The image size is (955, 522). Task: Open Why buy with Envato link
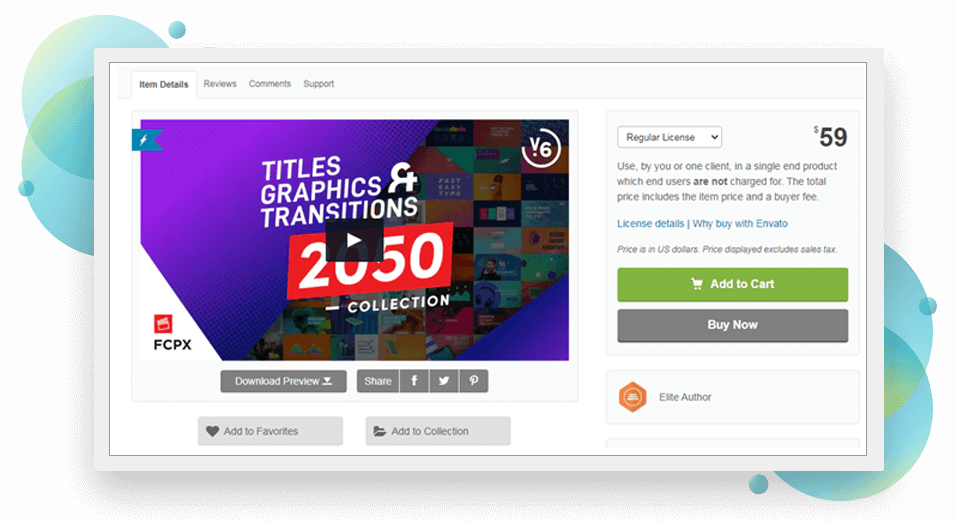pyautogui.click(x=740, y=224)
